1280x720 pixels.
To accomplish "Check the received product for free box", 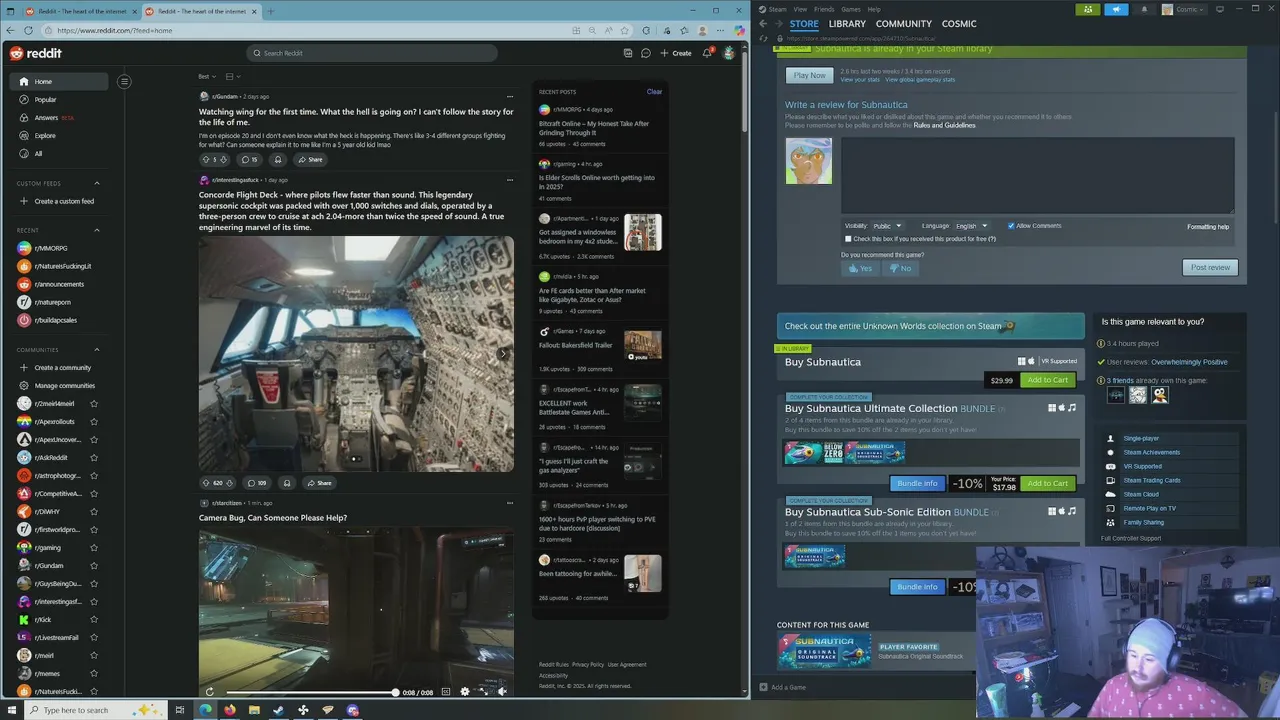I will pos(848,239).
